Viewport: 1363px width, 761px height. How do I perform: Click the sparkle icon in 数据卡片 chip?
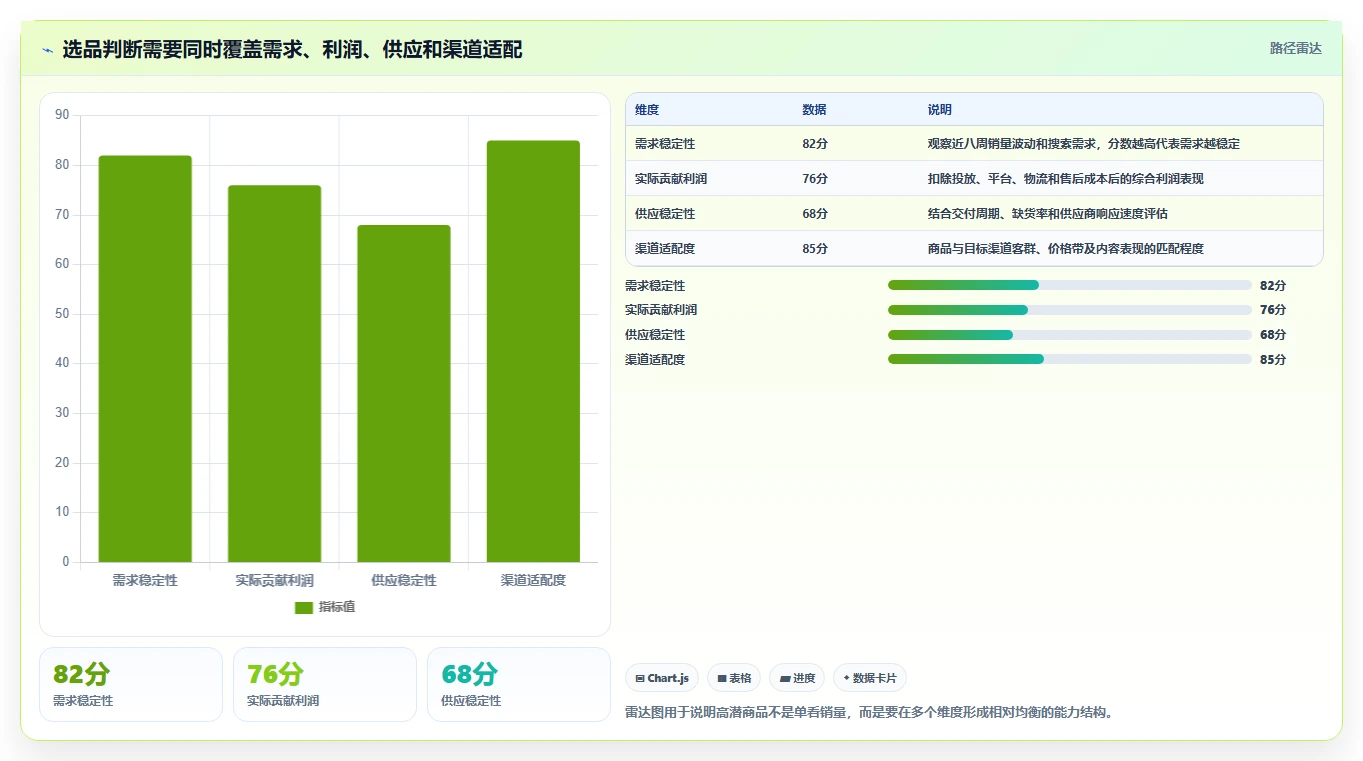coord(846,678)
